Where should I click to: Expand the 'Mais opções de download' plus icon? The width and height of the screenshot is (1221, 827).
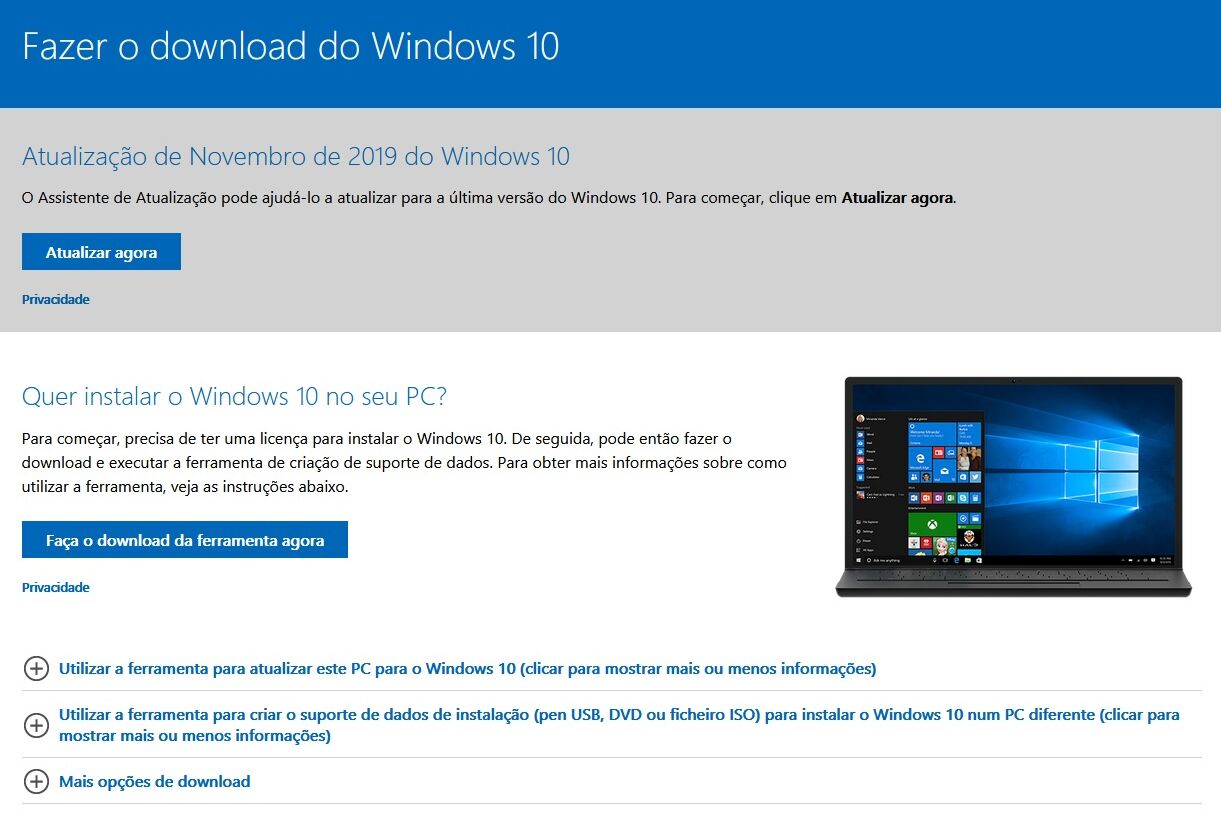click(36, 782)
